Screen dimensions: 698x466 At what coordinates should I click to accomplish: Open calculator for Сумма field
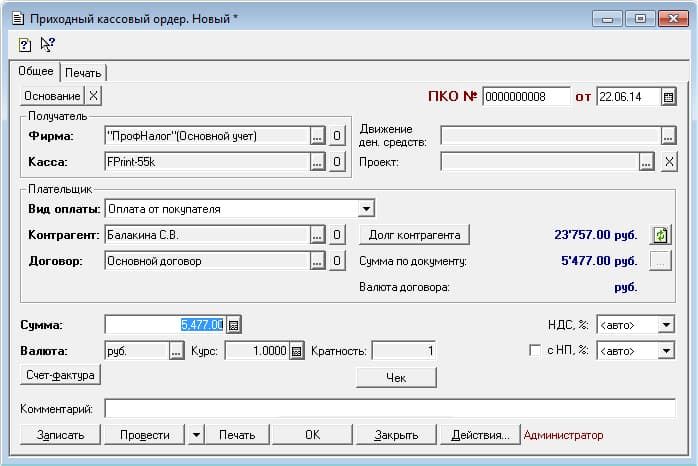tap(234, 325)
